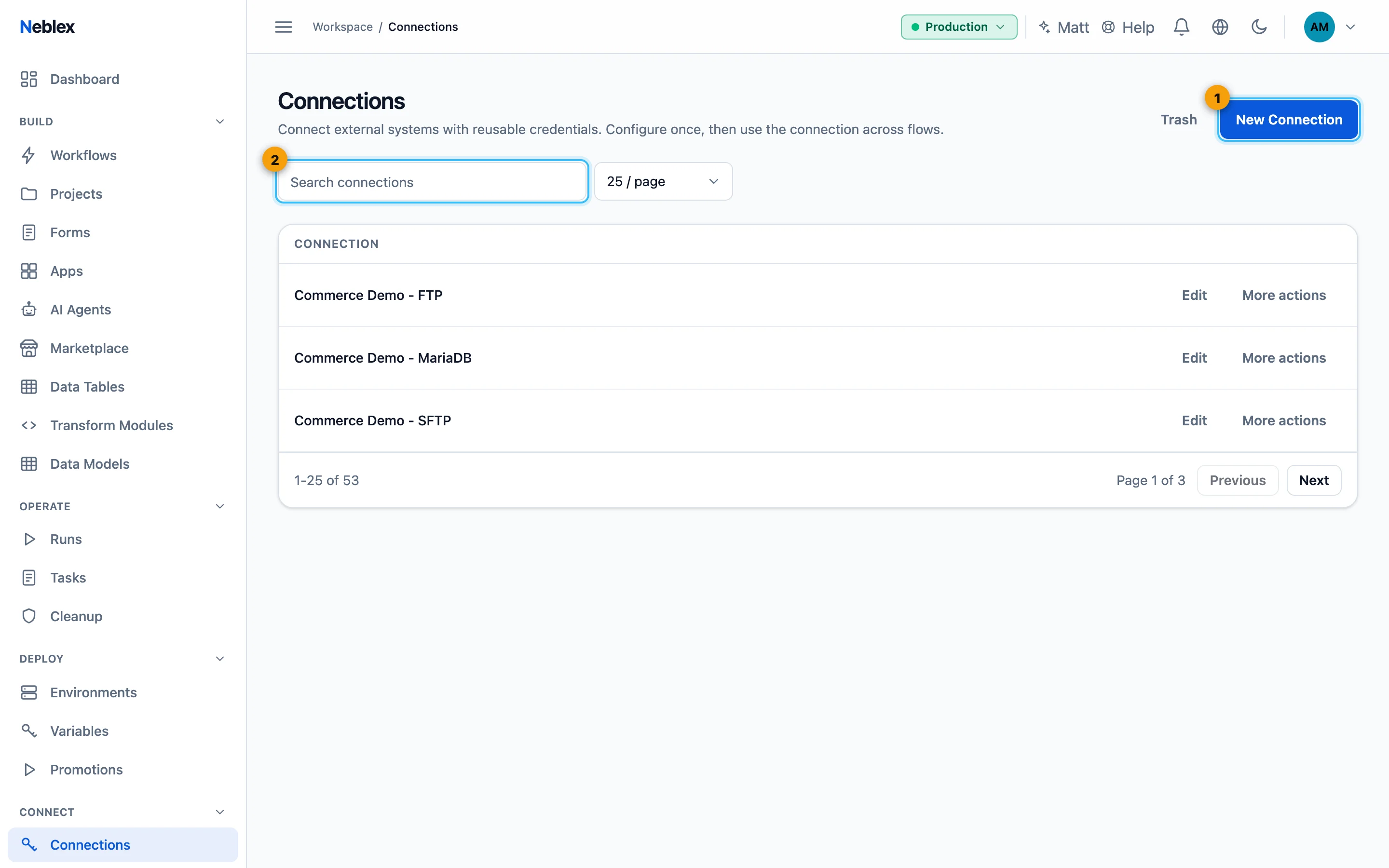Open Help lifebuoy icon

pos(1108,27)
